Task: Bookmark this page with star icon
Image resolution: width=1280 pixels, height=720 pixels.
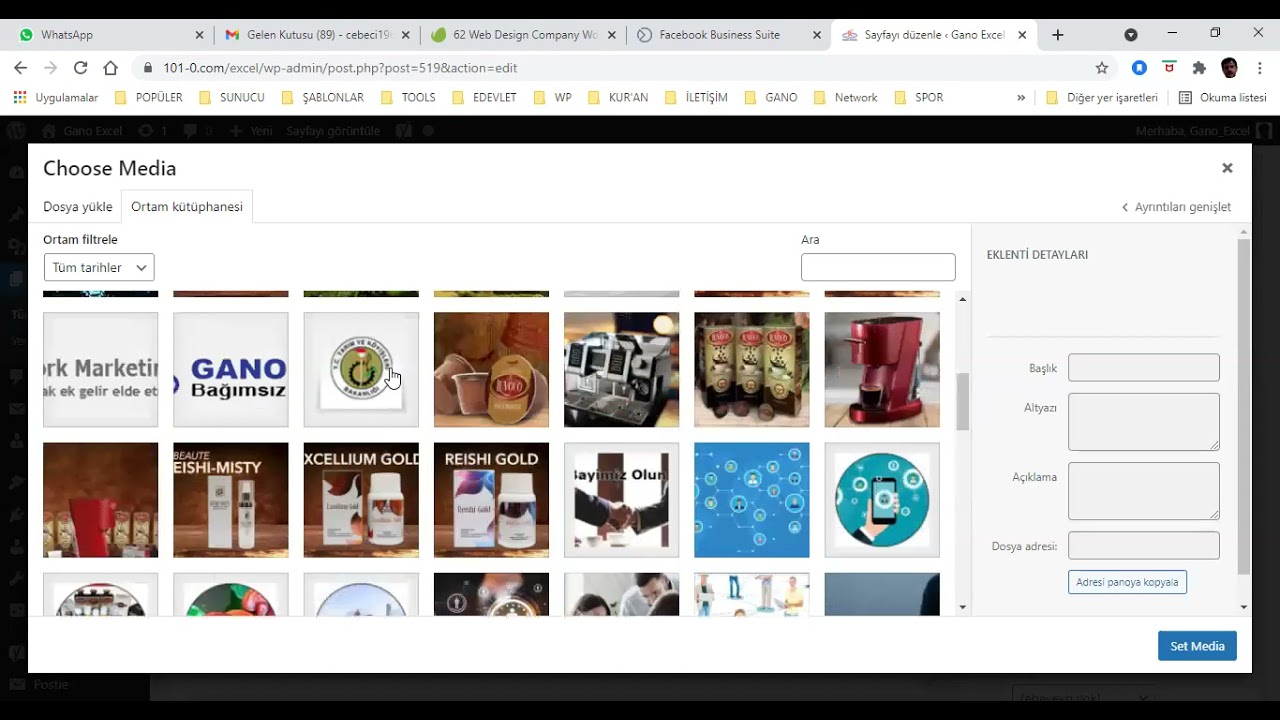Action: pos(1102,68)
